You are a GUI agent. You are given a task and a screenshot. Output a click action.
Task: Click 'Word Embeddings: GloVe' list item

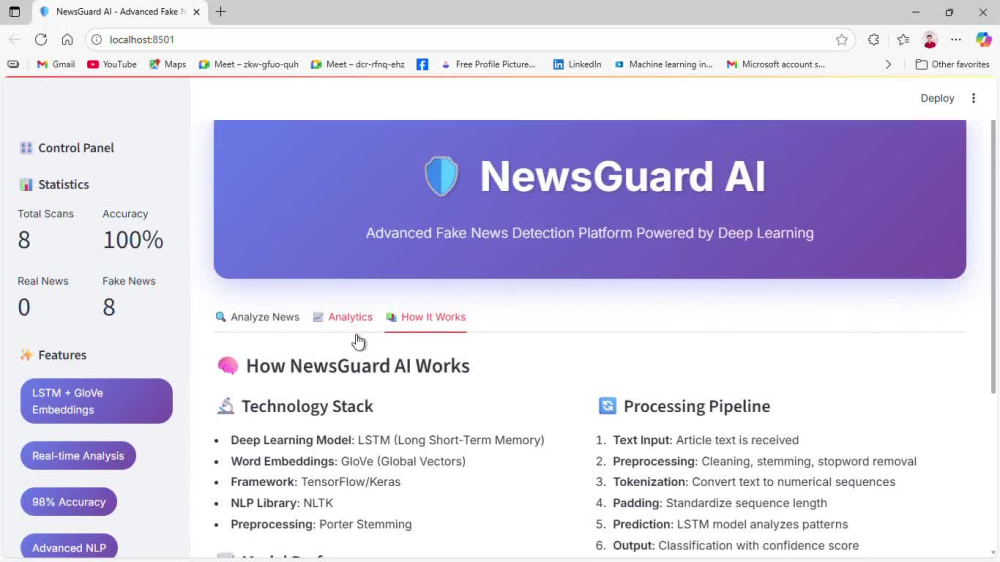click(348, 461)
